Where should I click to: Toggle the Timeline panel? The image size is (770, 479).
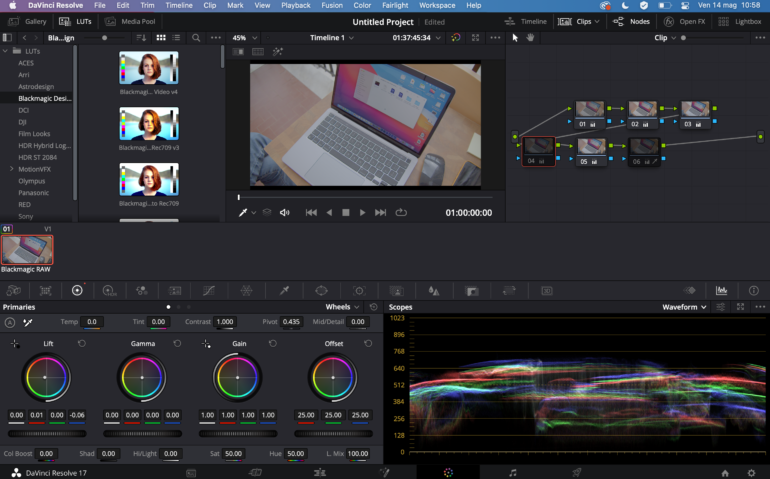point(526,22)
